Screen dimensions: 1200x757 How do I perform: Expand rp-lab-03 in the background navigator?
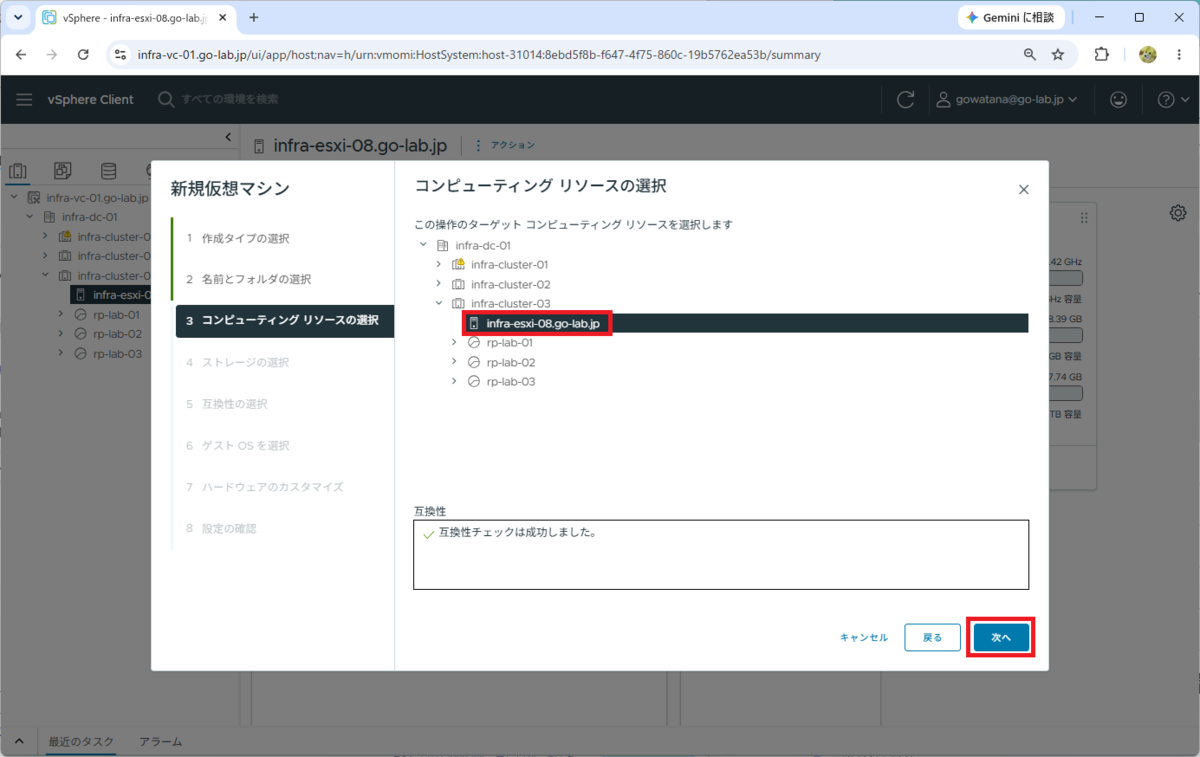tap(60, 353)
